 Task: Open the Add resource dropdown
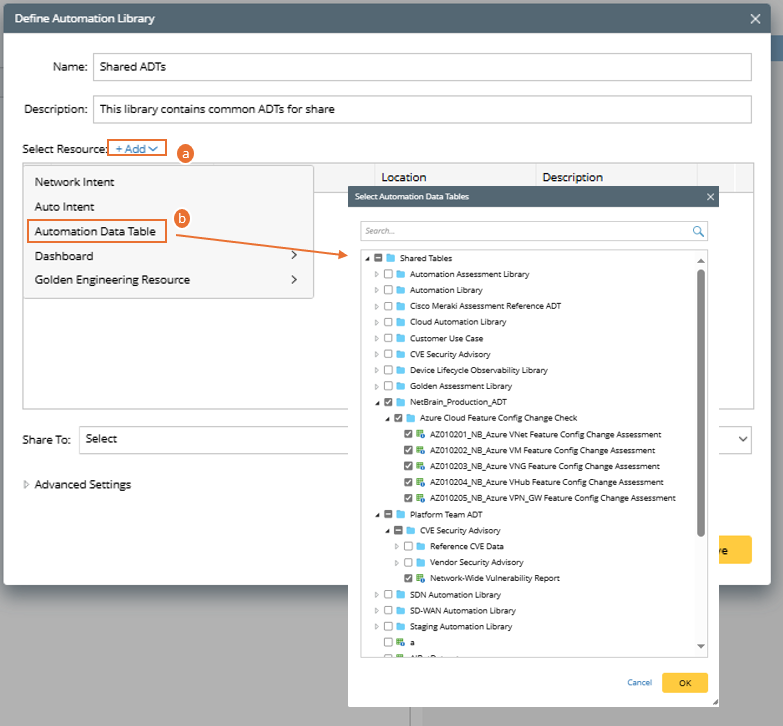136,149
